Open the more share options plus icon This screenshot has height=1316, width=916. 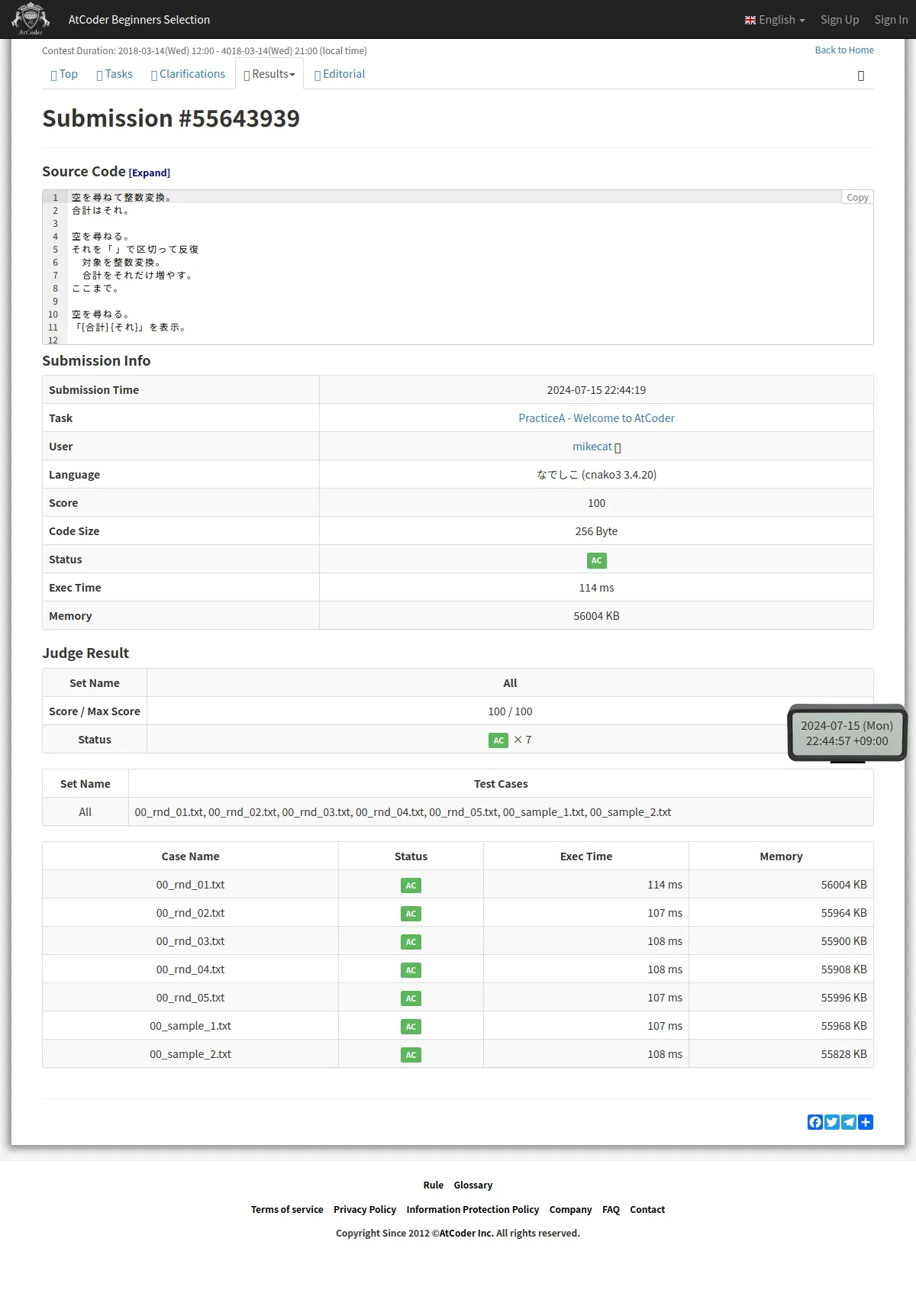(x=866, y=1122)
